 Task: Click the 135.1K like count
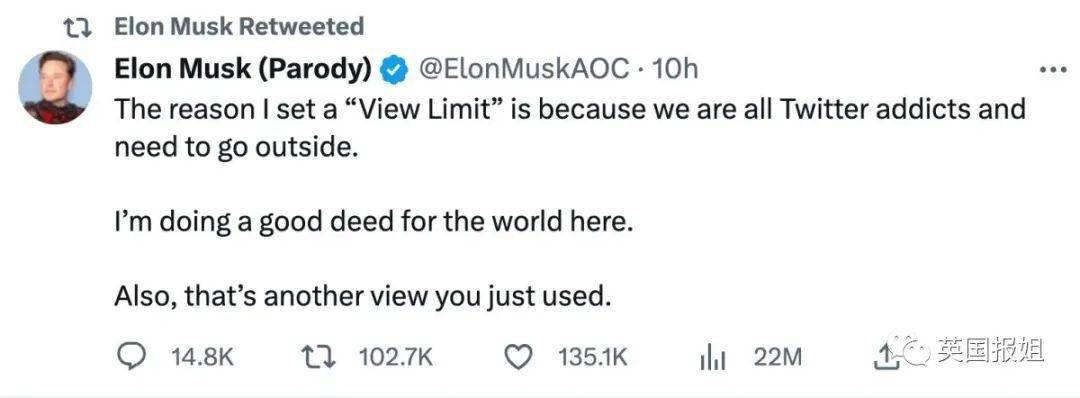tap(593, 357)
